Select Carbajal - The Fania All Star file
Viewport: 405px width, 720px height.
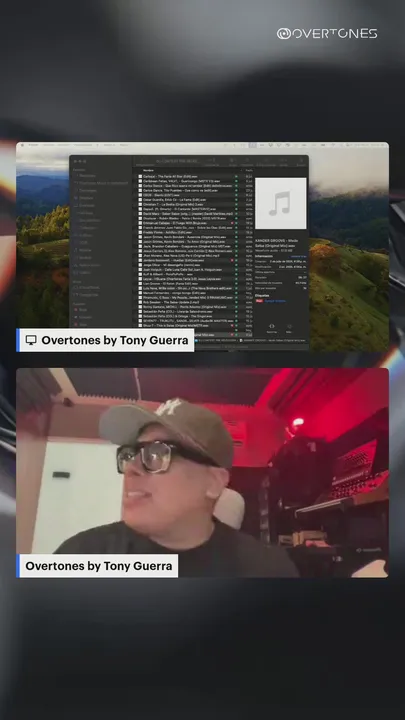point(195,176)
